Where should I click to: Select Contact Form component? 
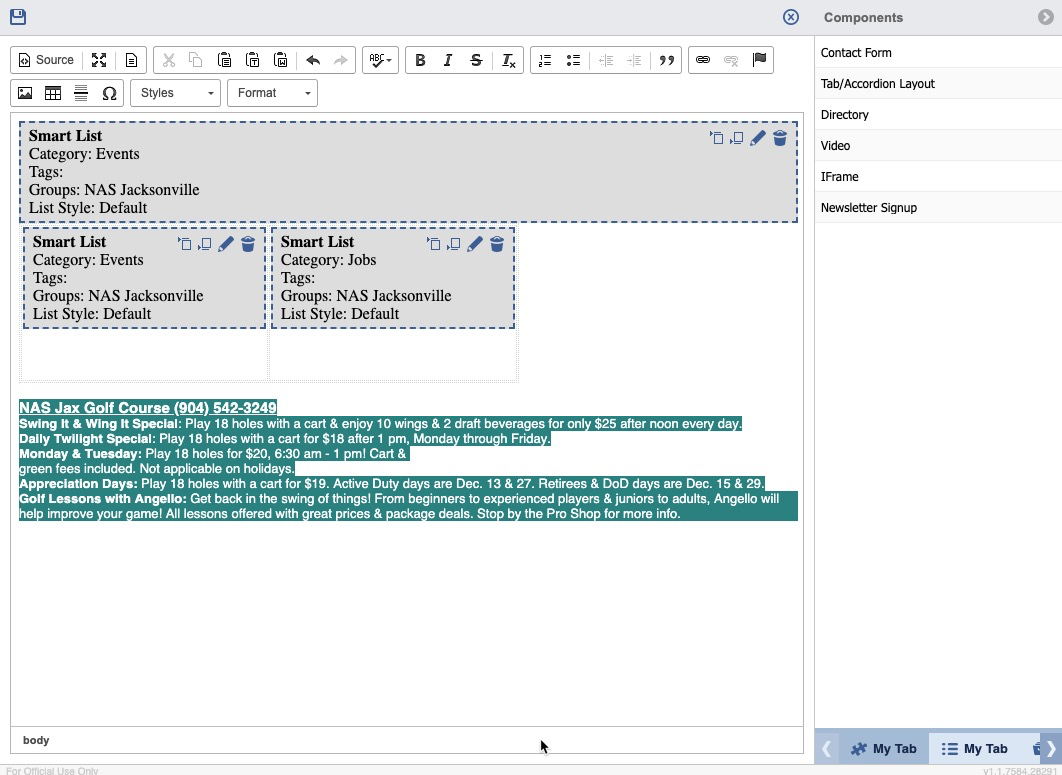point(856,53)
